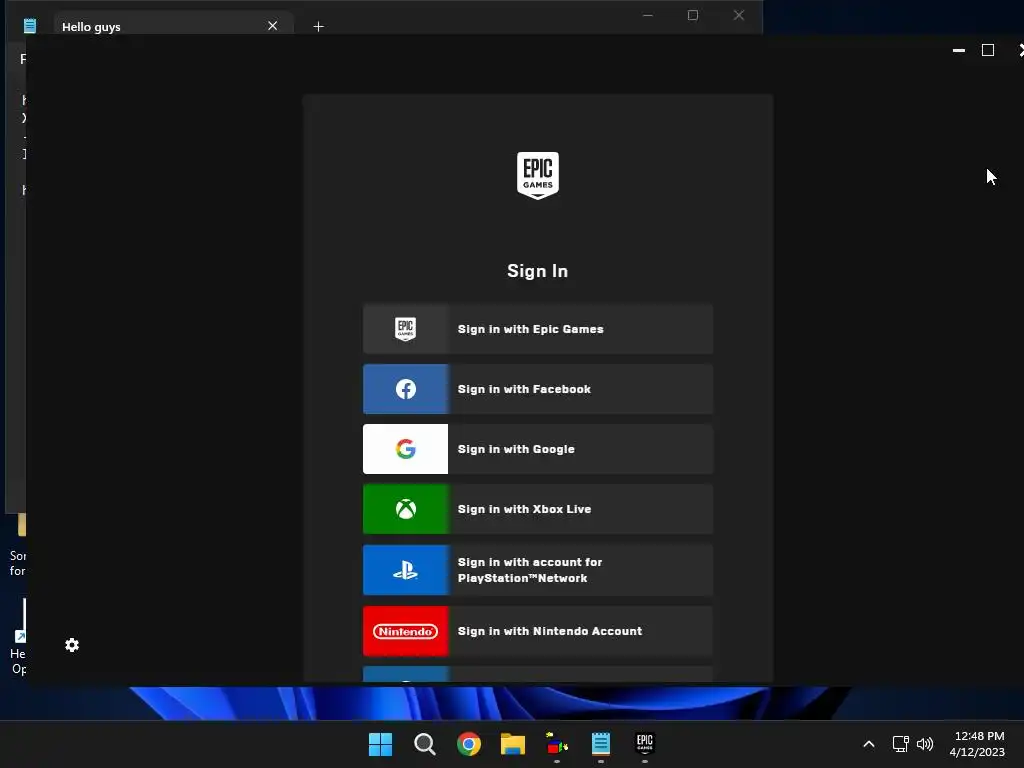Select the Hello guys Notepad tab
The height and width of the screenshot is (768, 1024).
[173, 26]
